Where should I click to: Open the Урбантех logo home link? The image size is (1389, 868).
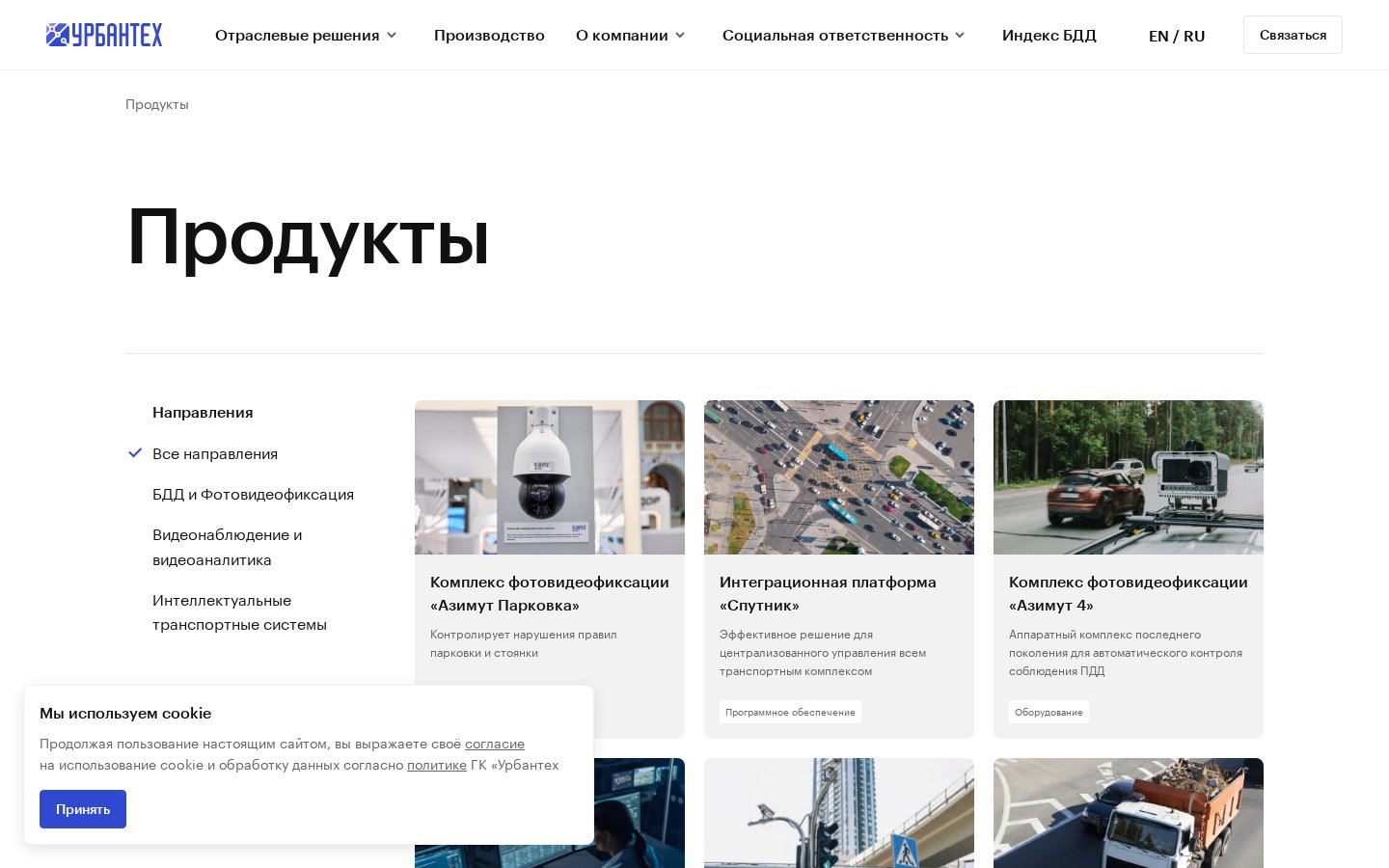(x=104, y=35)
